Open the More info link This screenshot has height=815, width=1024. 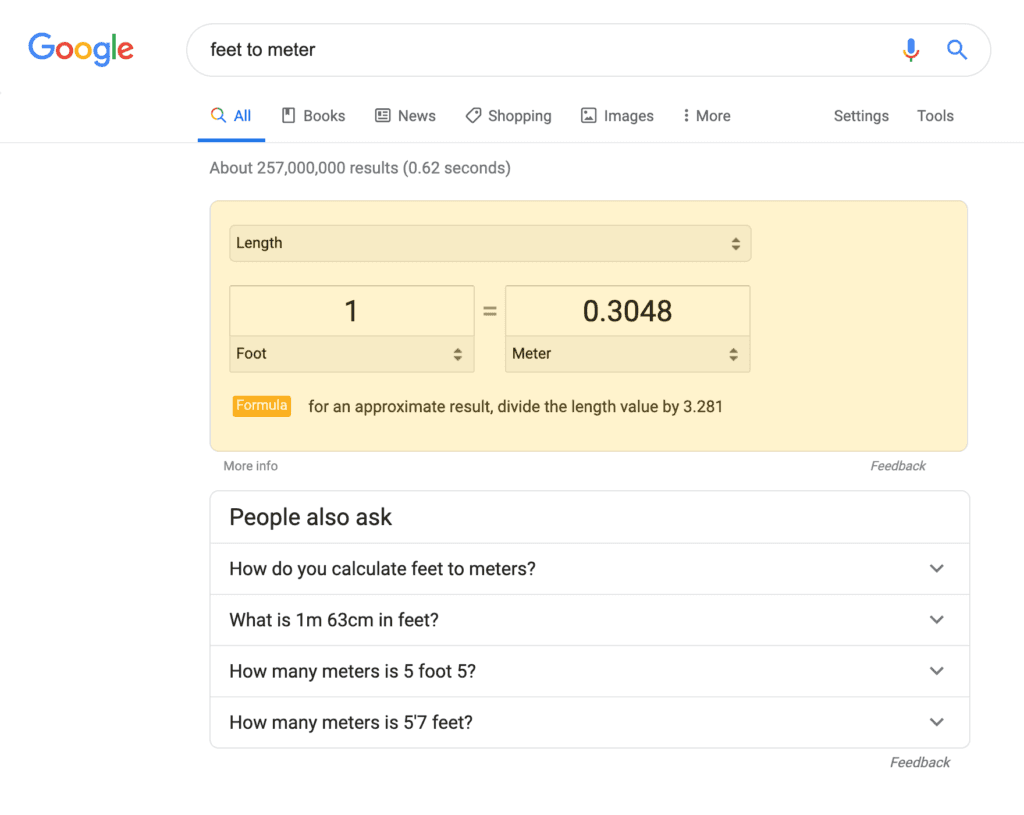point(251,466)
